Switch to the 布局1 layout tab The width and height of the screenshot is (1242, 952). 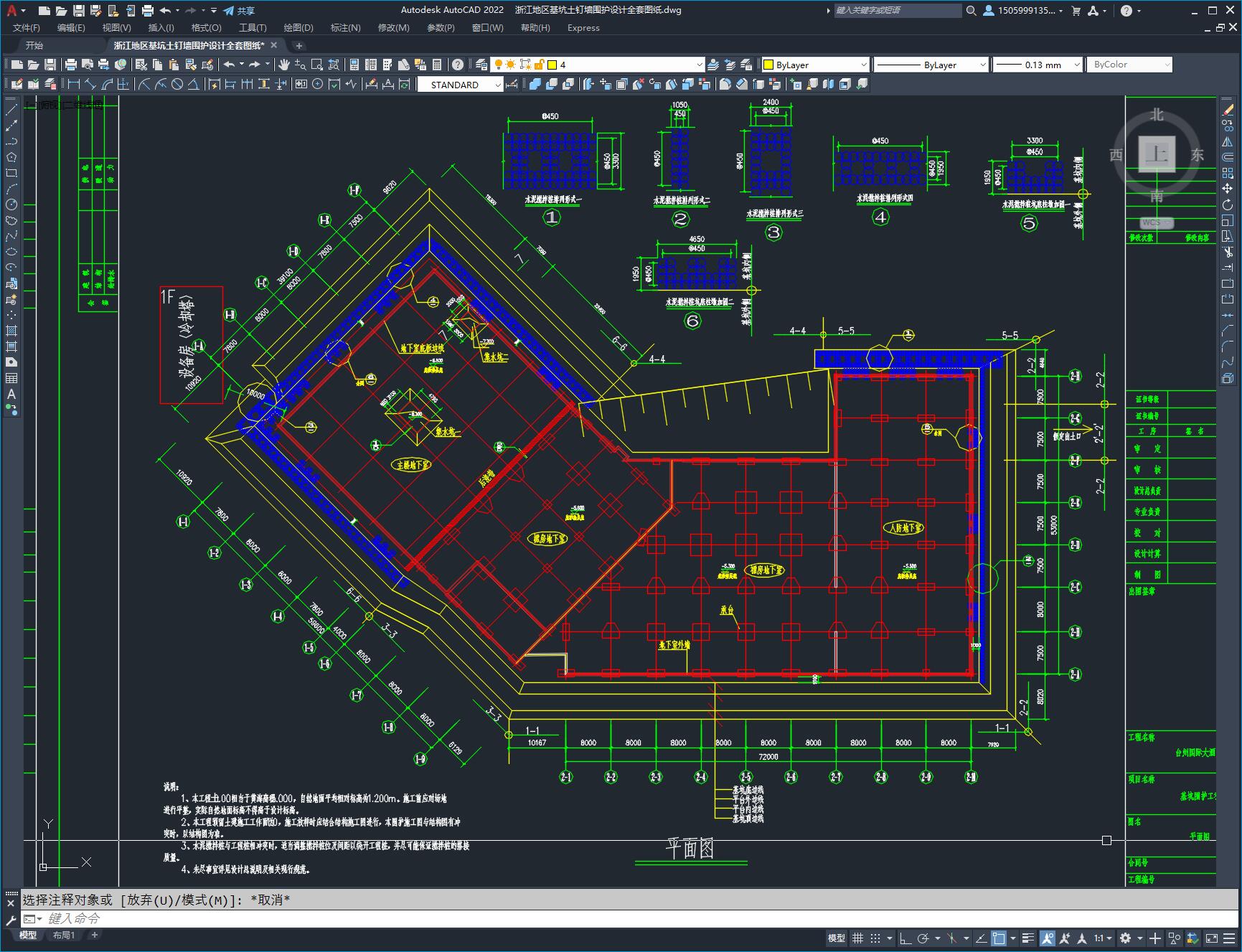[64, 935]
